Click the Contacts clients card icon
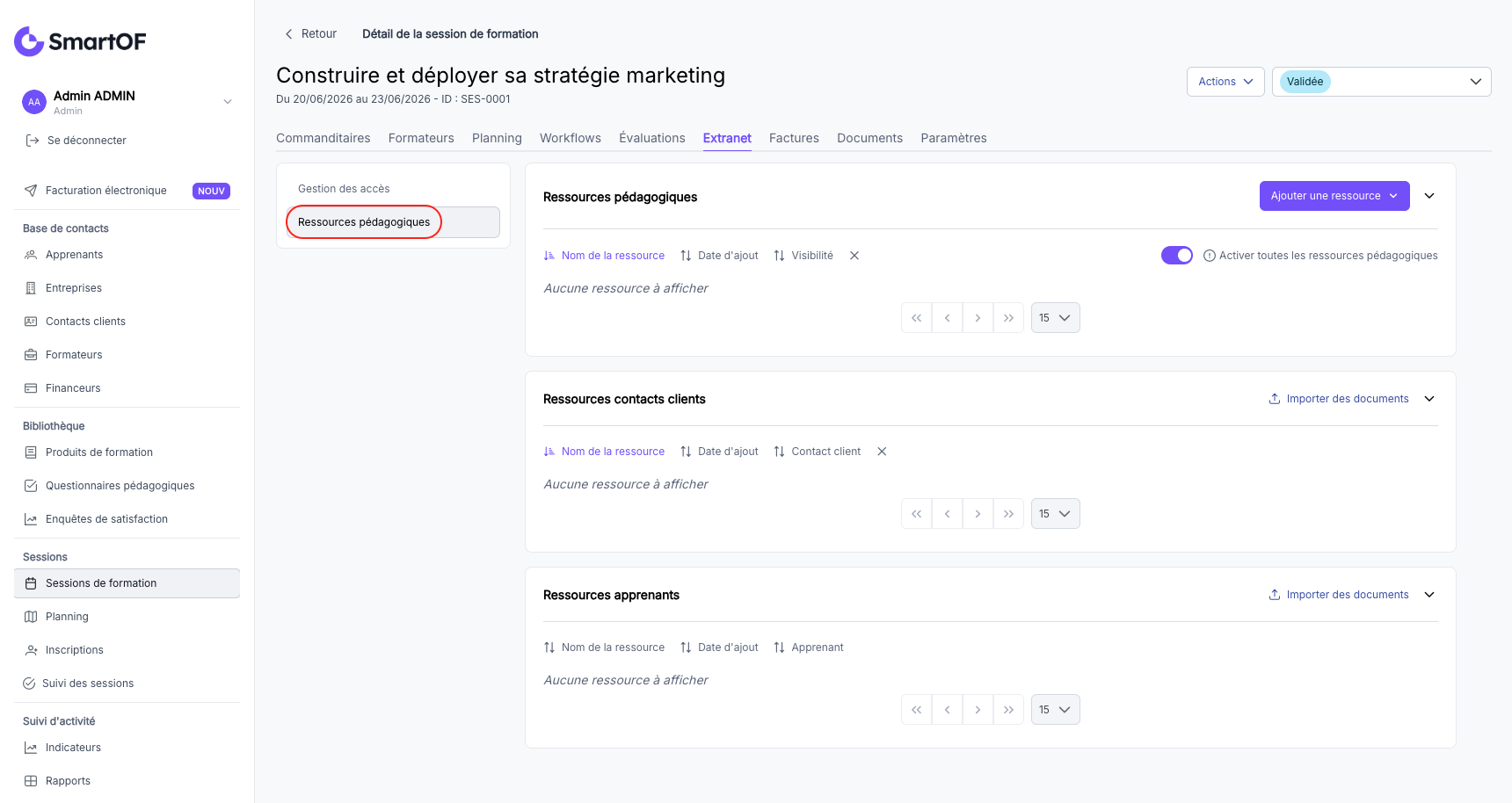The image size is (1512, 803). pos(31,322)
